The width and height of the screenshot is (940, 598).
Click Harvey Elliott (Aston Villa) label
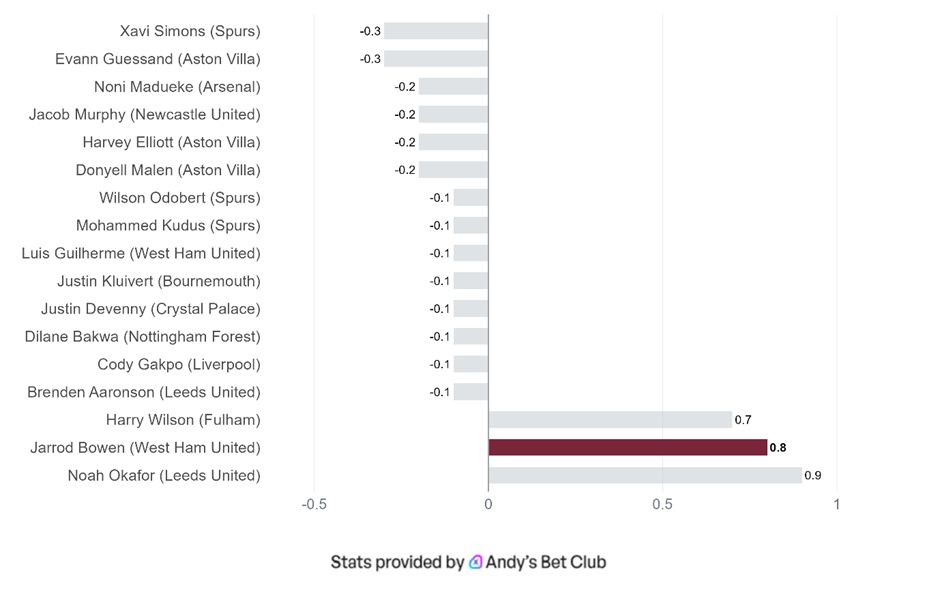(171, 142)
